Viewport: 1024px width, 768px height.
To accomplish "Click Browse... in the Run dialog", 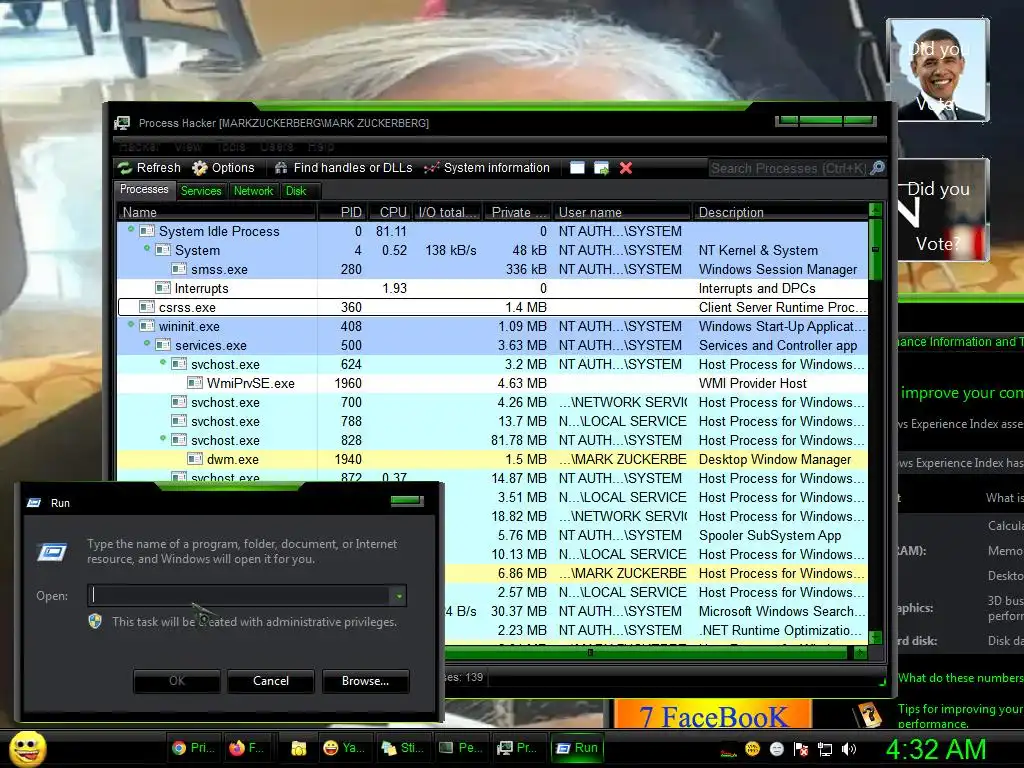I will [366, 680].
